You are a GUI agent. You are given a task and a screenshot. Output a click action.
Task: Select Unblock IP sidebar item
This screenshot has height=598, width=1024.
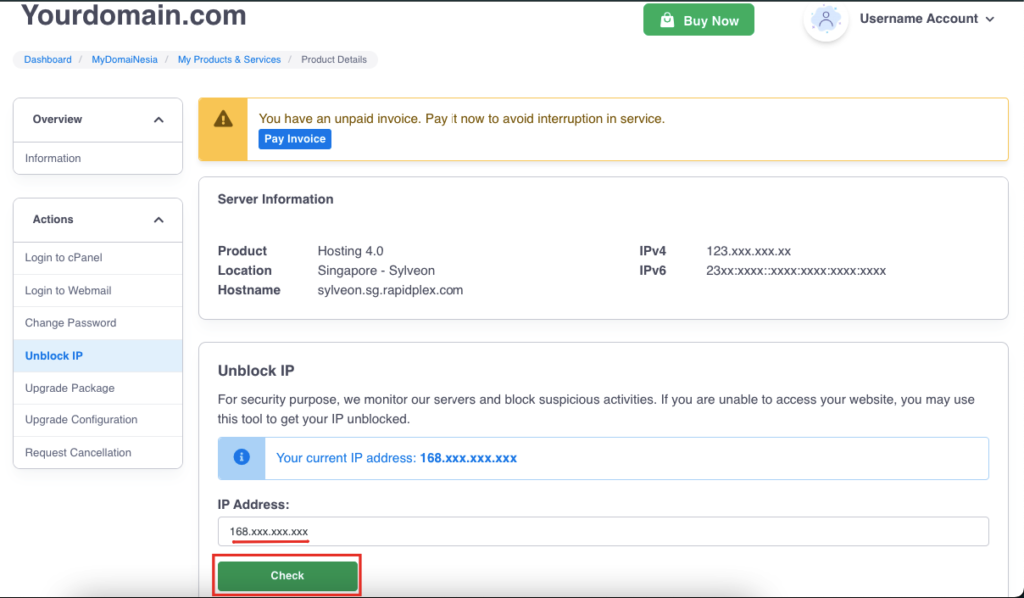click(x=98, y=356)
